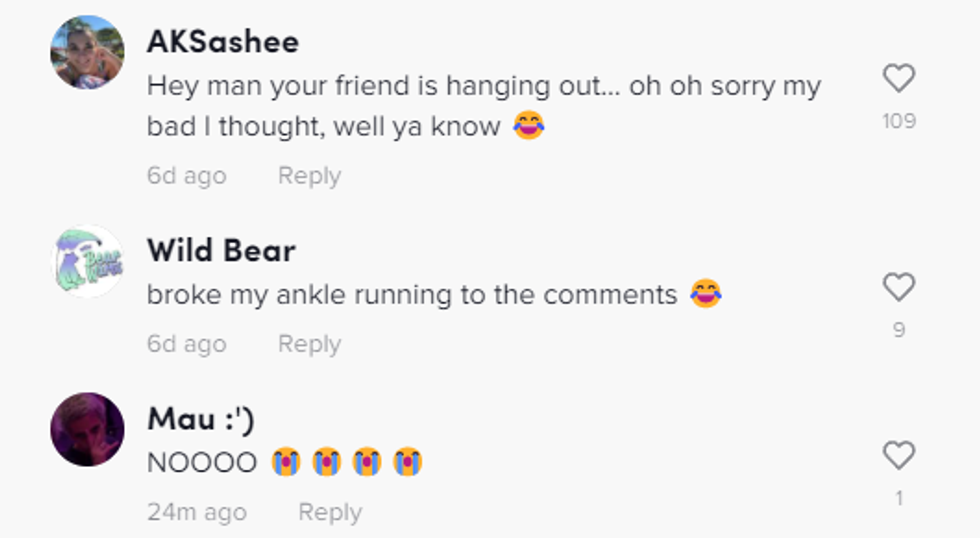Click the "Hey man your friend" comment text

[x=484, y=86]
